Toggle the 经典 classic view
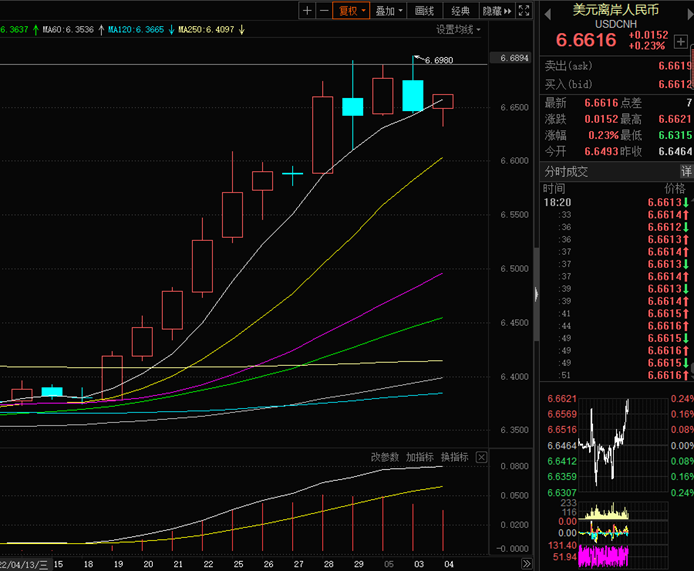 460,11
